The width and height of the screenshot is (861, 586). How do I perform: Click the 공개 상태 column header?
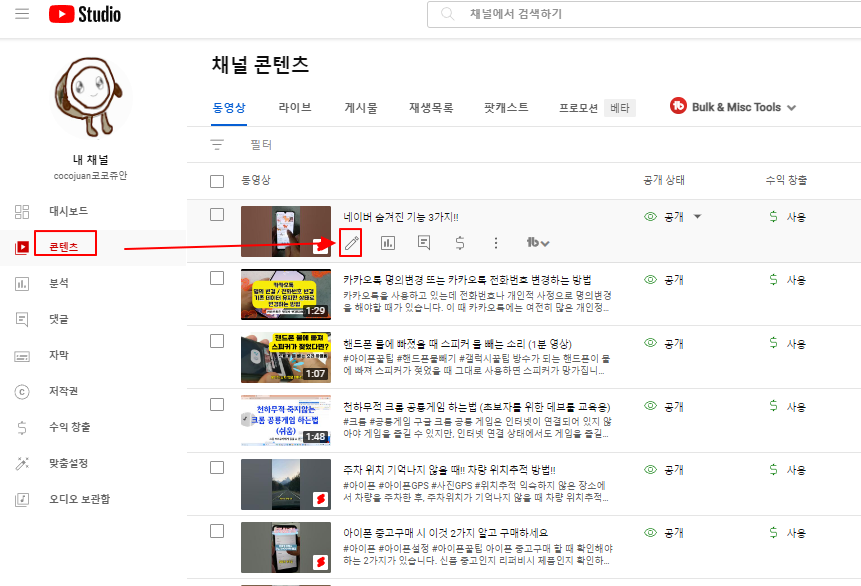tap(664, 180)
